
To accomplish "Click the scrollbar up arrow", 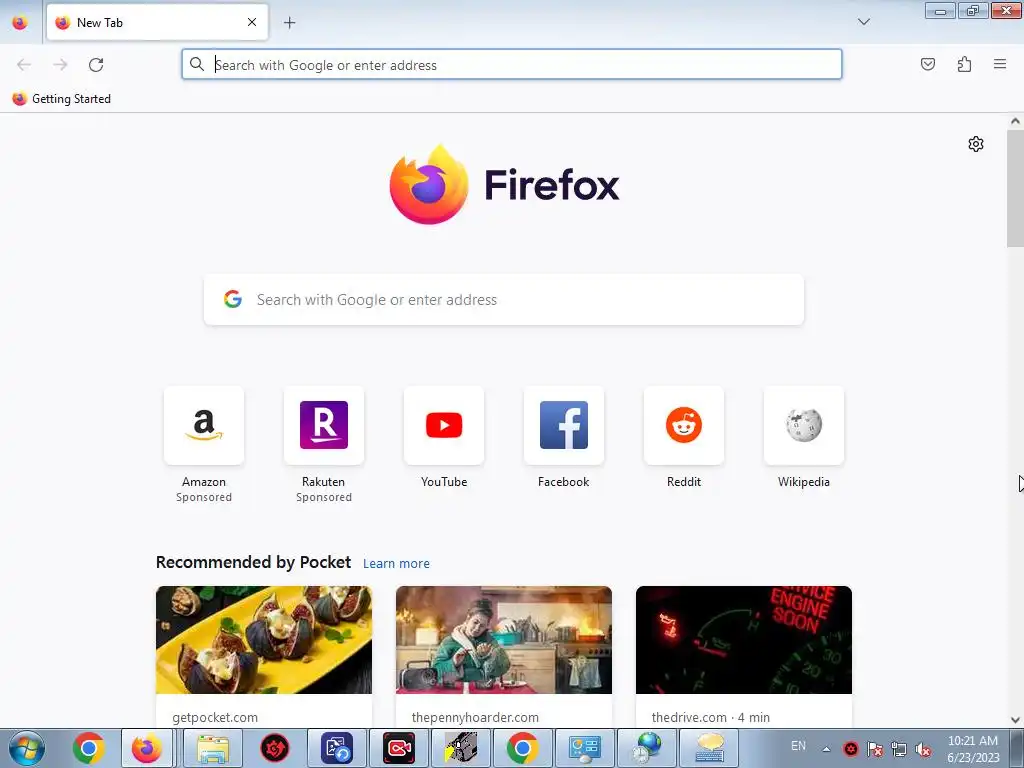I will pyautogui.click(x=1015, y=121).
